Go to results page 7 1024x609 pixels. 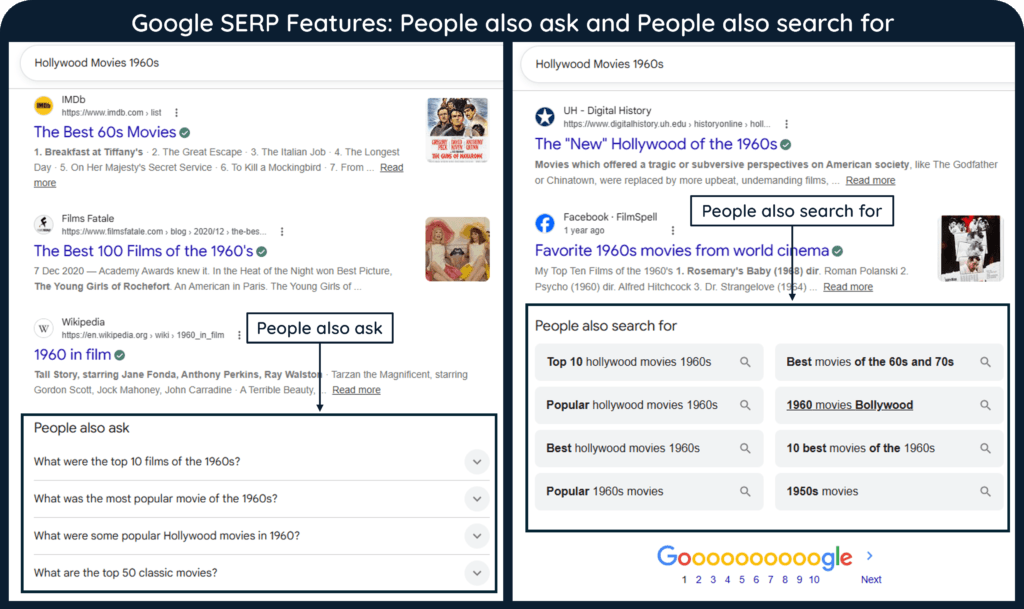[x=771, y=580]
